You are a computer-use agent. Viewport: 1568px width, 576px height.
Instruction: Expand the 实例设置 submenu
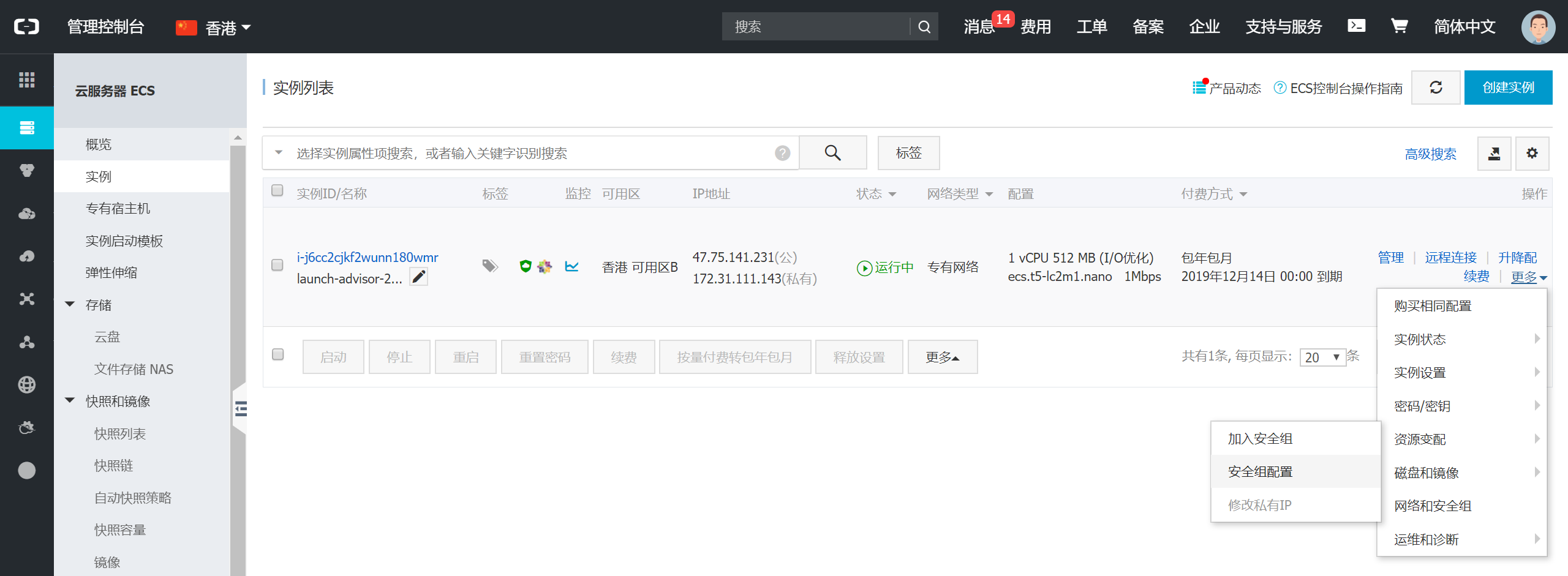tap(1461, 372)
